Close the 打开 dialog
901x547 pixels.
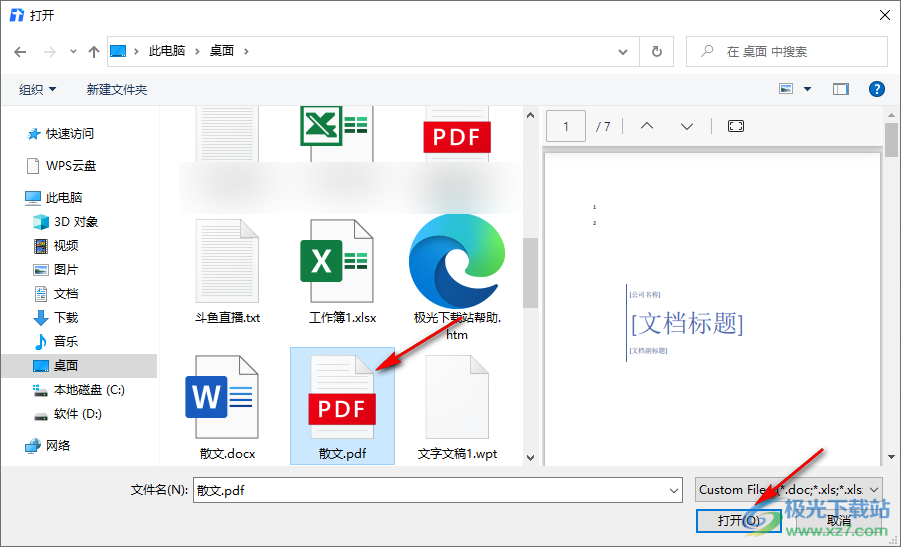click(x=885, y=15)
